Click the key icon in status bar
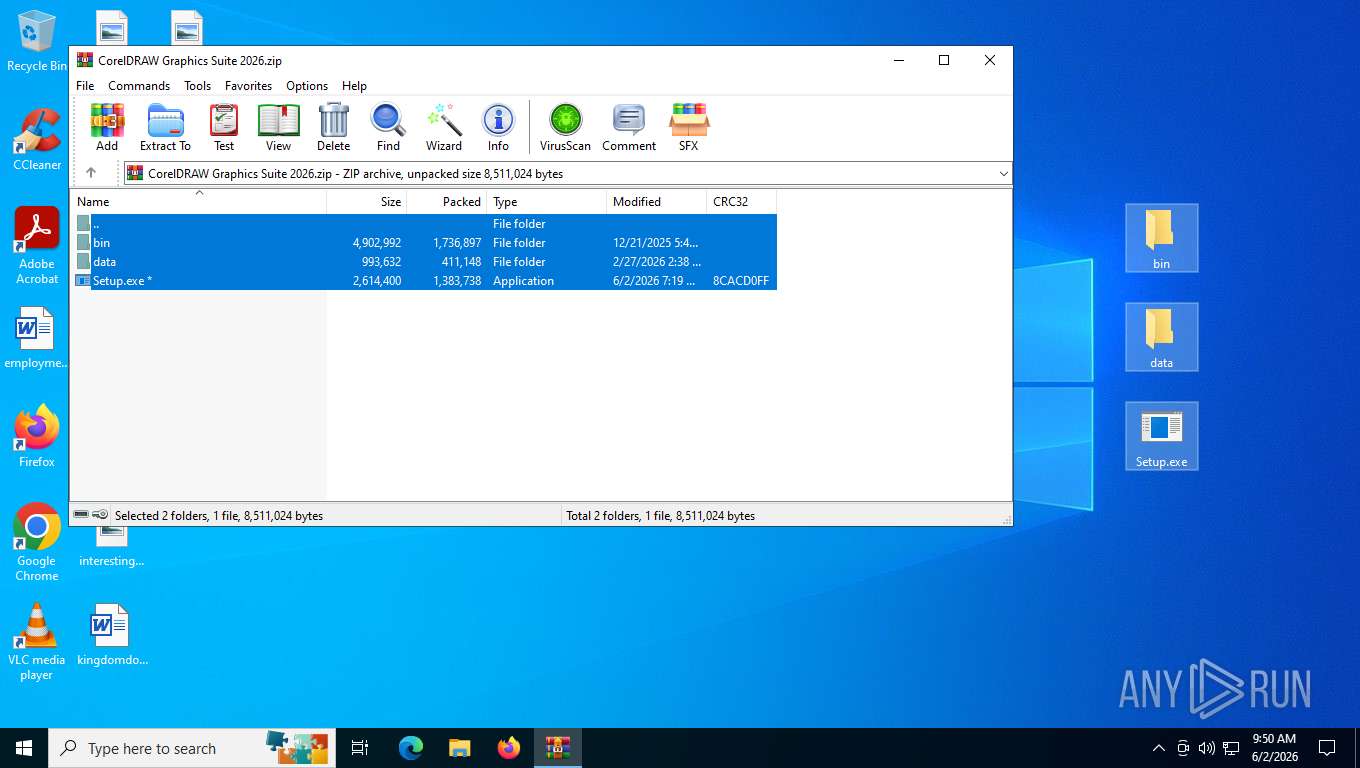This screenshot has width=1360, height=768. 101,515
